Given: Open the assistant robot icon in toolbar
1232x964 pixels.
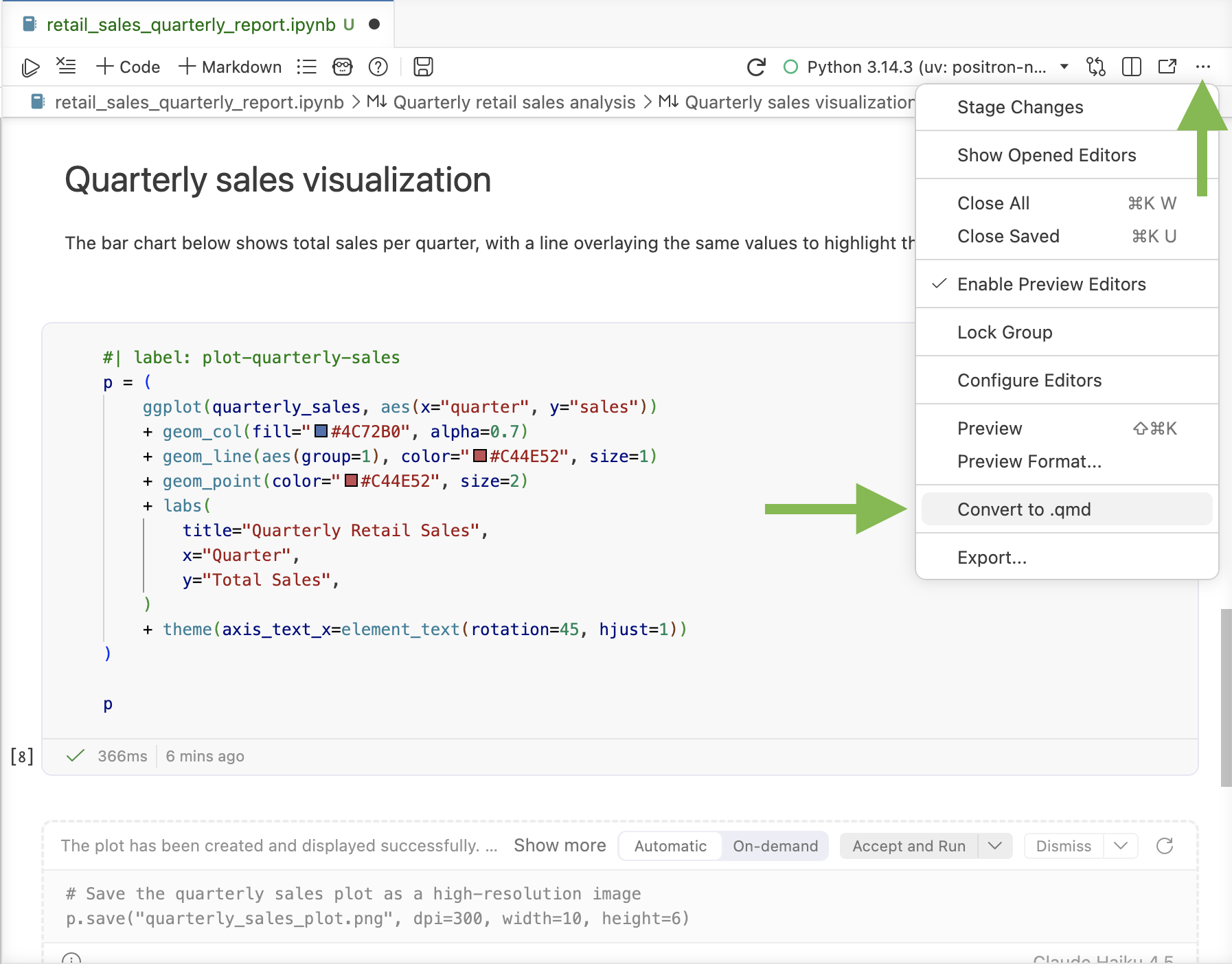Looking at the screenshot, I should [x=342, y=67].
